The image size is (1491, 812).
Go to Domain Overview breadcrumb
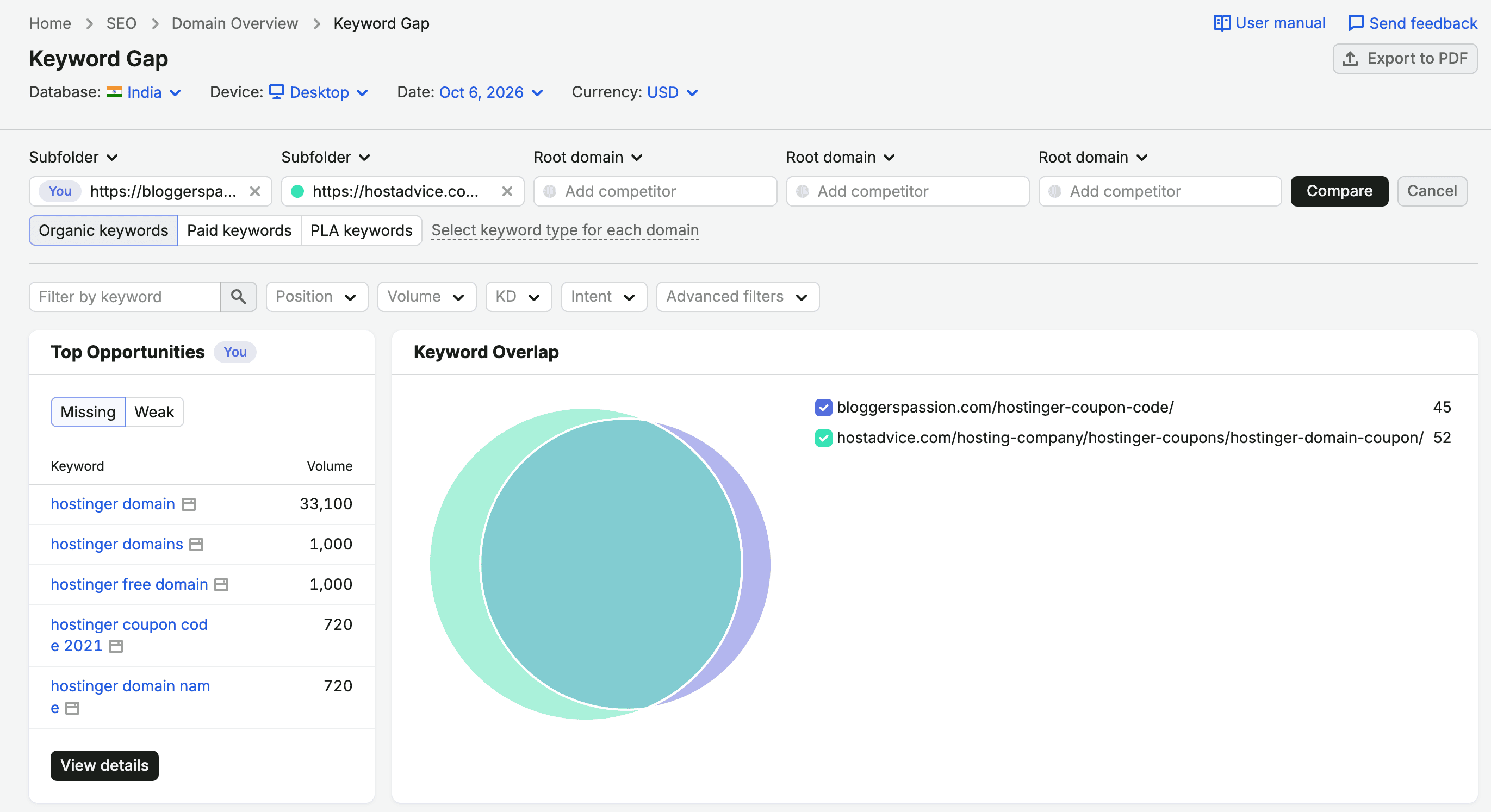click(x=234, y=23)
